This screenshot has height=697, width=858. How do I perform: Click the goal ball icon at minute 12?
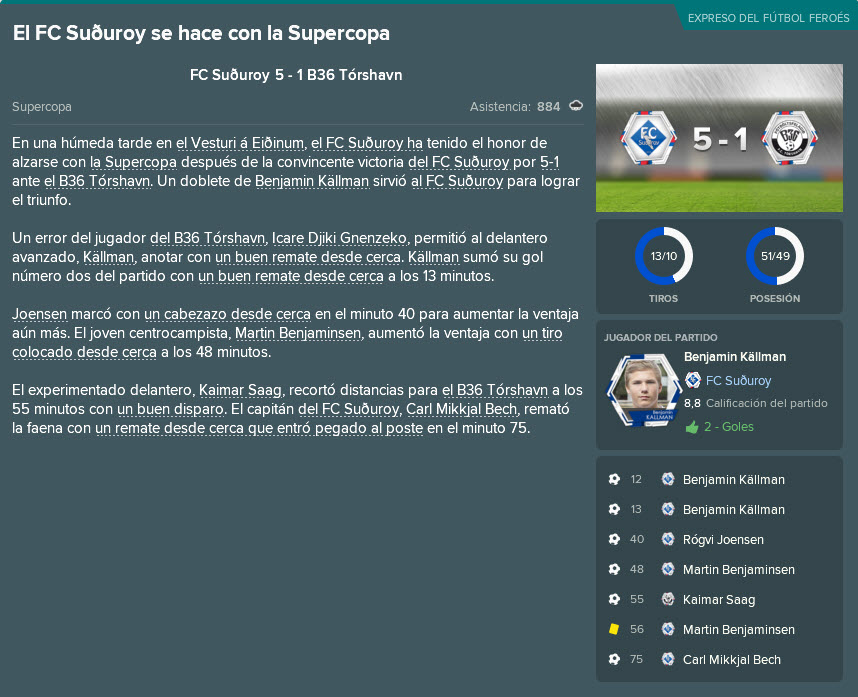614,479
